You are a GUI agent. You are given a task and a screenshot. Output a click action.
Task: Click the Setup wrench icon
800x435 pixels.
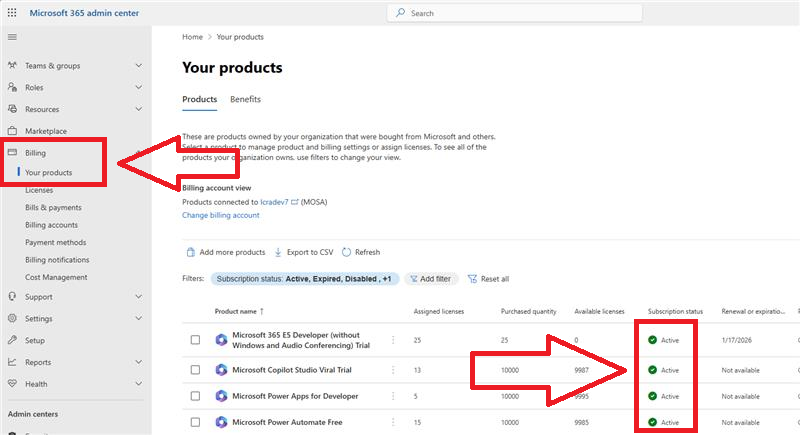(12, 340)
